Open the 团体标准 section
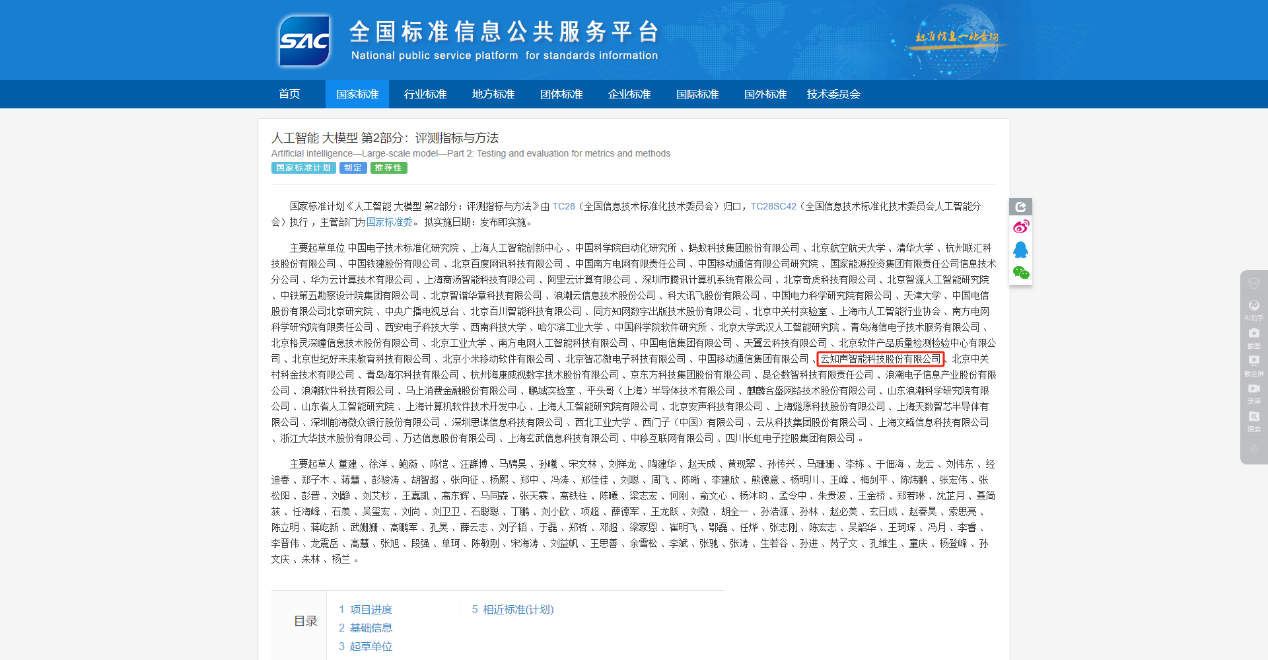 pos(561,93)
